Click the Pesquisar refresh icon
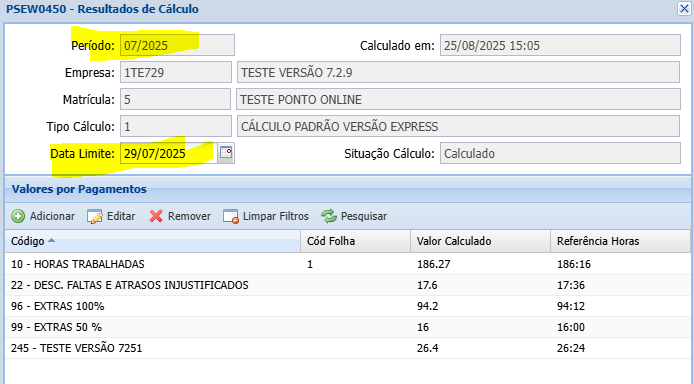The width and height of the screenshot is (694, 384). pyautogui.click(x=329, y=216)
